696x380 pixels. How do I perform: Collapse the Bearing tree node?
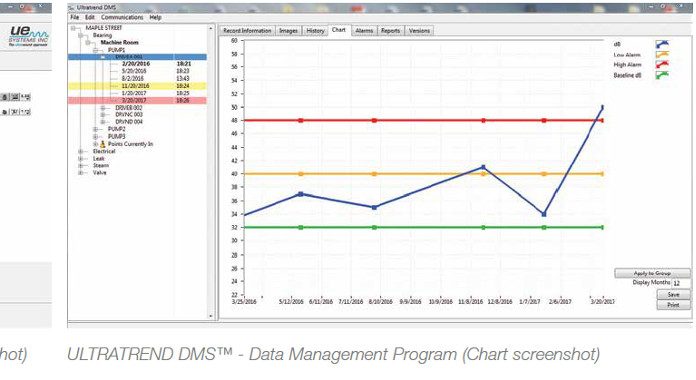tap(81, 35)
